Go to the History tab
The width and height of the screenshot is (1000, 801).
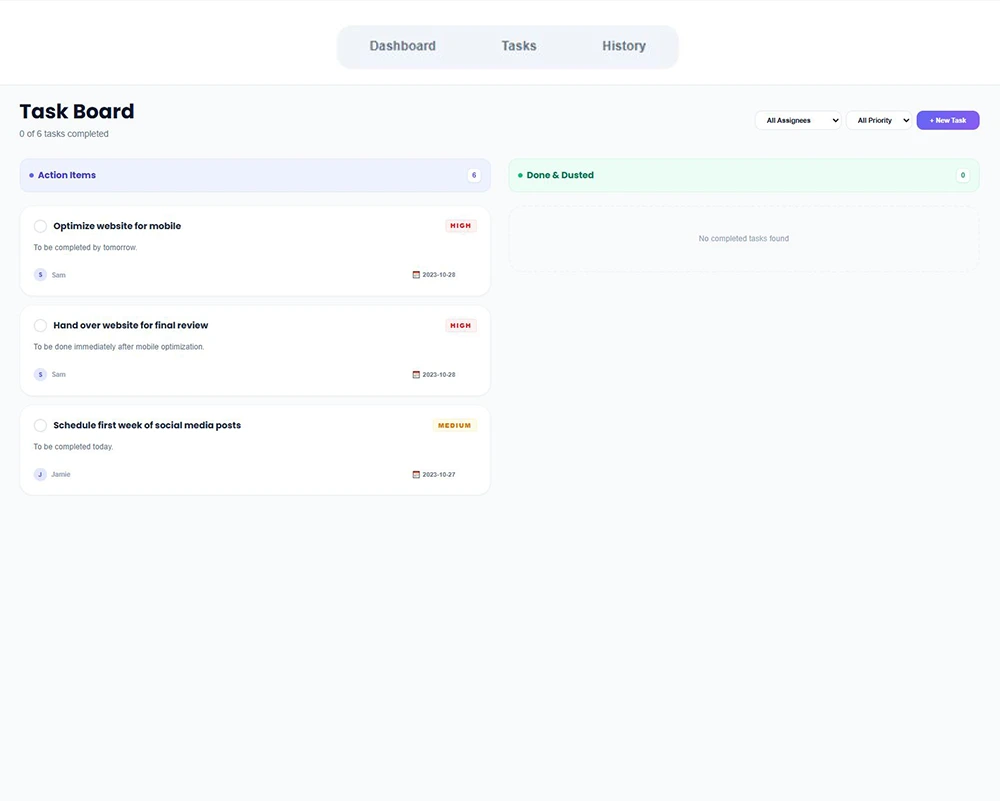[x=623, y=46]
